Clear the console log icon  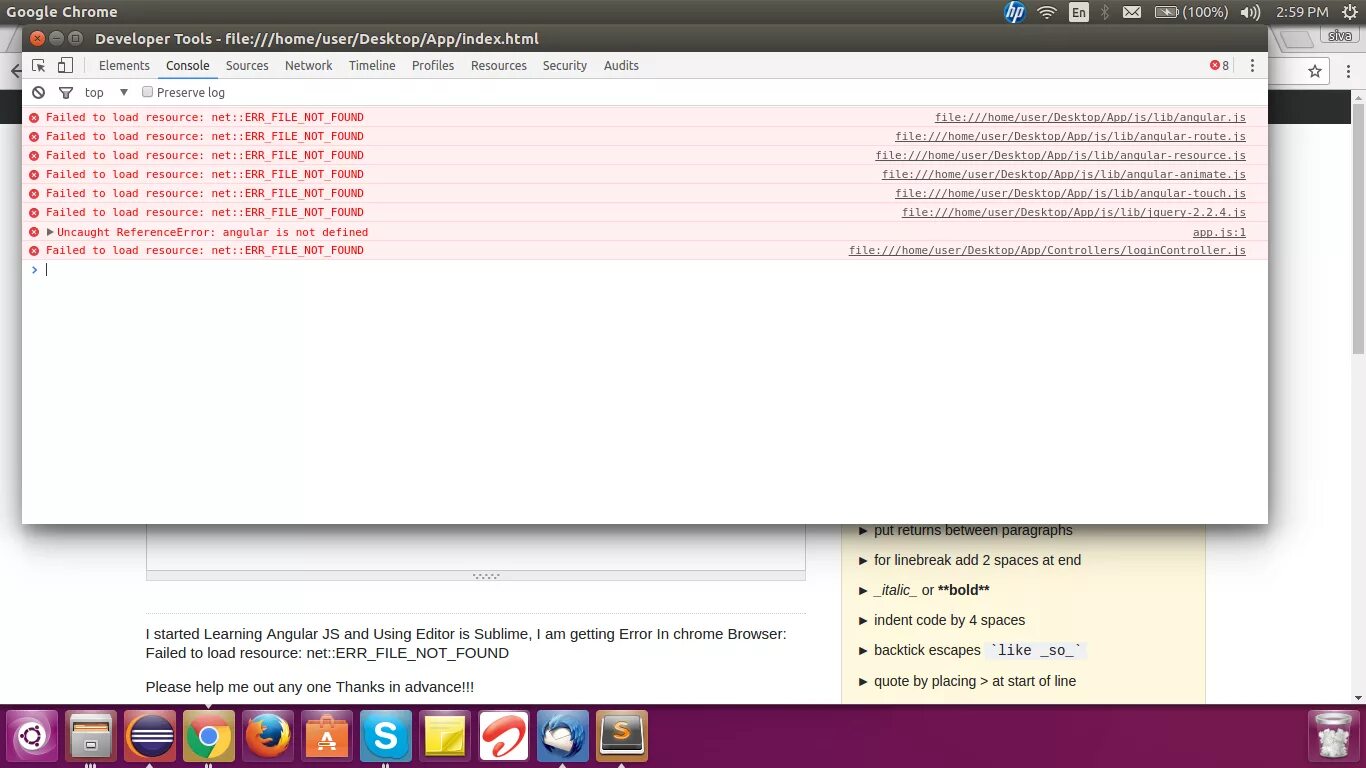click(38, 92)
